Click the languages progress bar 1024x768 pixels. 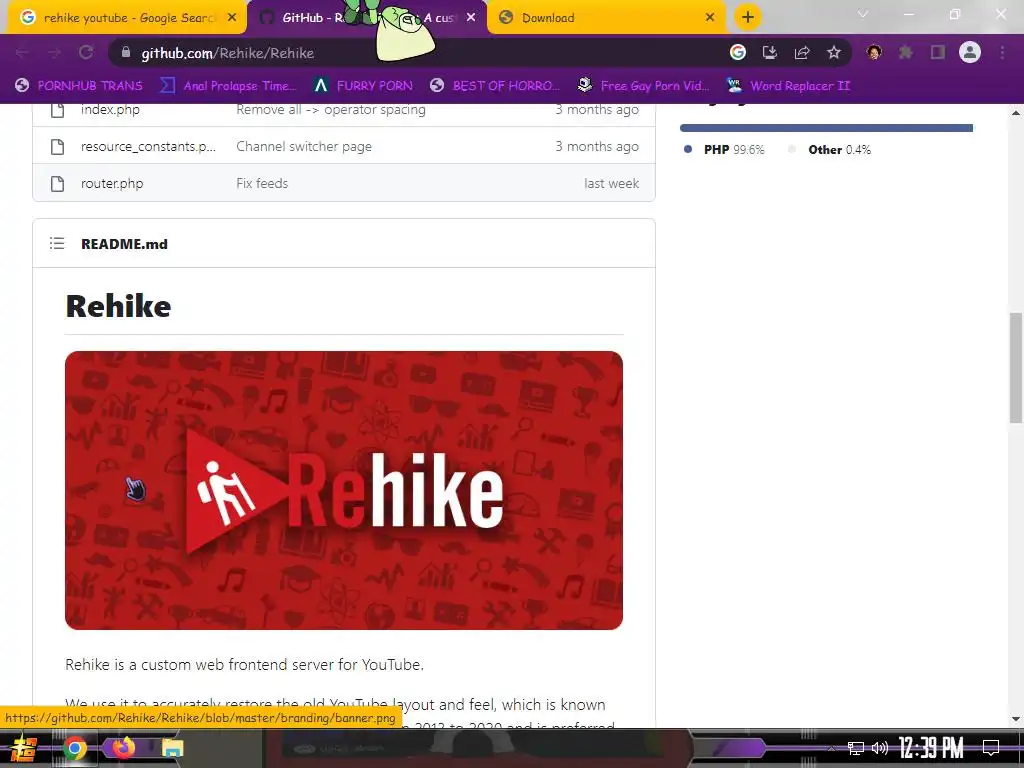tap(826, 128)
